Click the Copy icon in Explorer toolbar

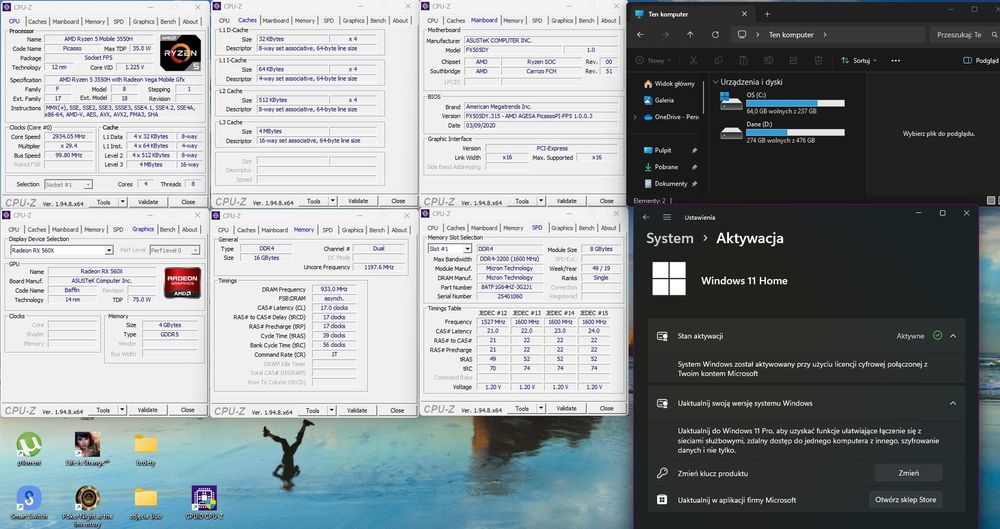tap(718, 61)
